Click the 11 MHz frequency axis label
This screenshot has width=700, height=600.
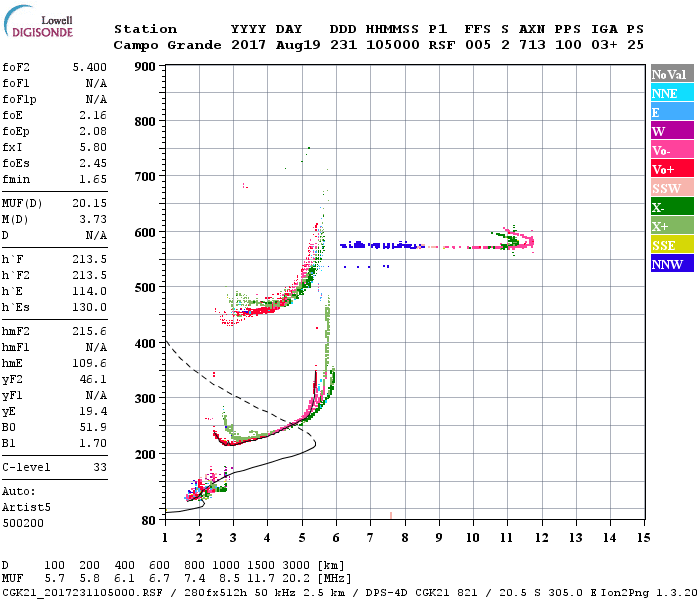click(506, 538)
